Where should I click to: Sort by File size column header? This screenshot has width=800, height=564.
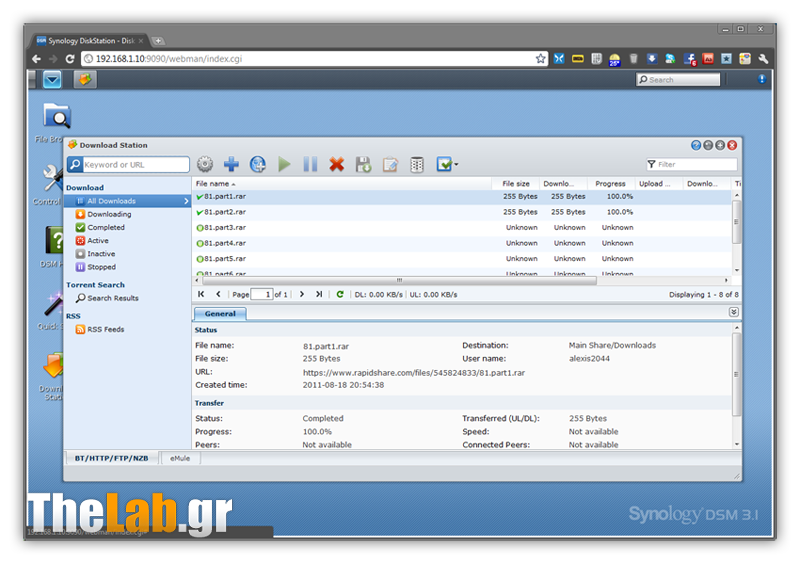(x=515, y=184)
